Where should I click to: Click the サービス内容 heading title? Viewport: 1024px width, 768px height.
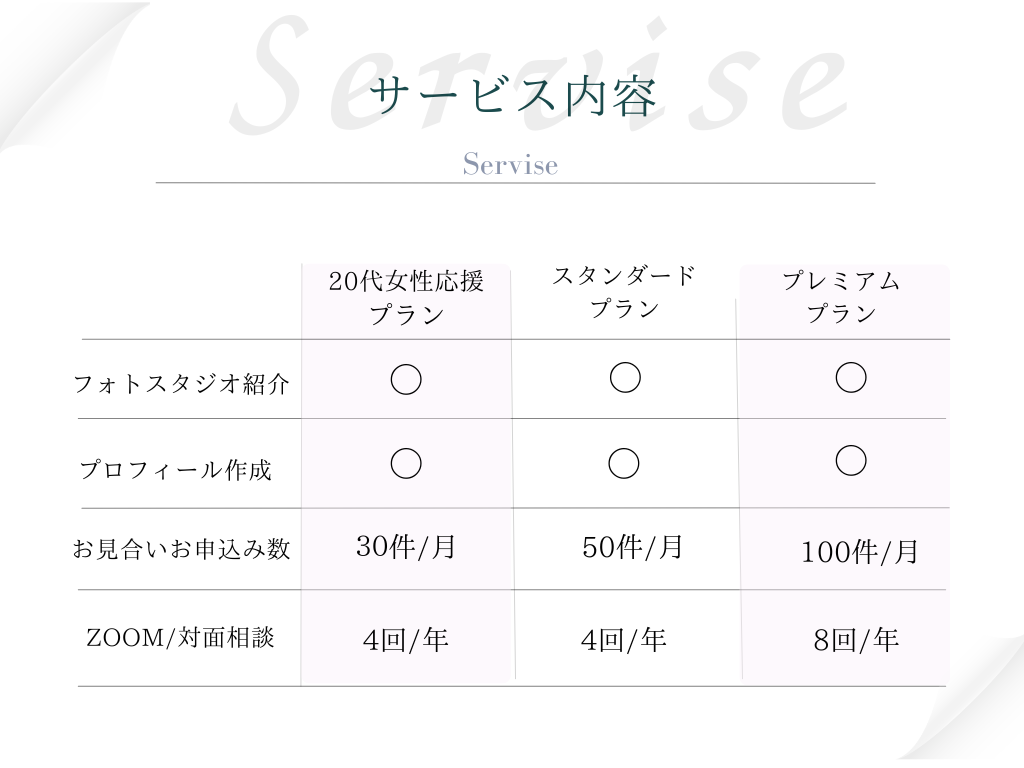click(512, 97)
